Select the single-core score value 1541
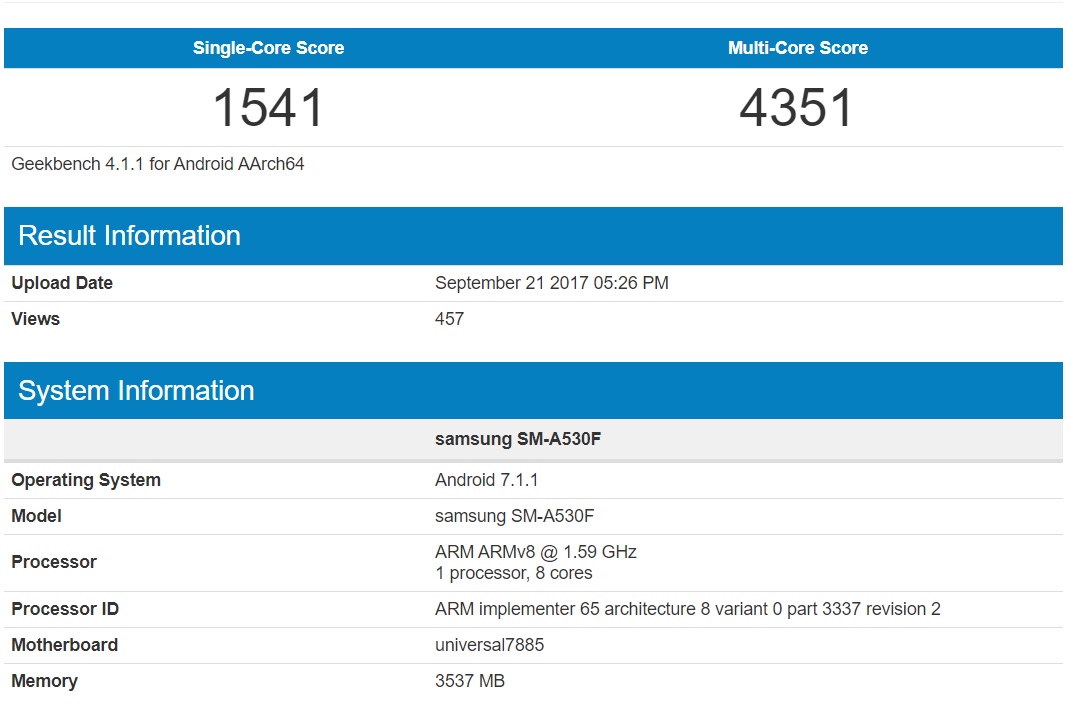 pos(268,108)
